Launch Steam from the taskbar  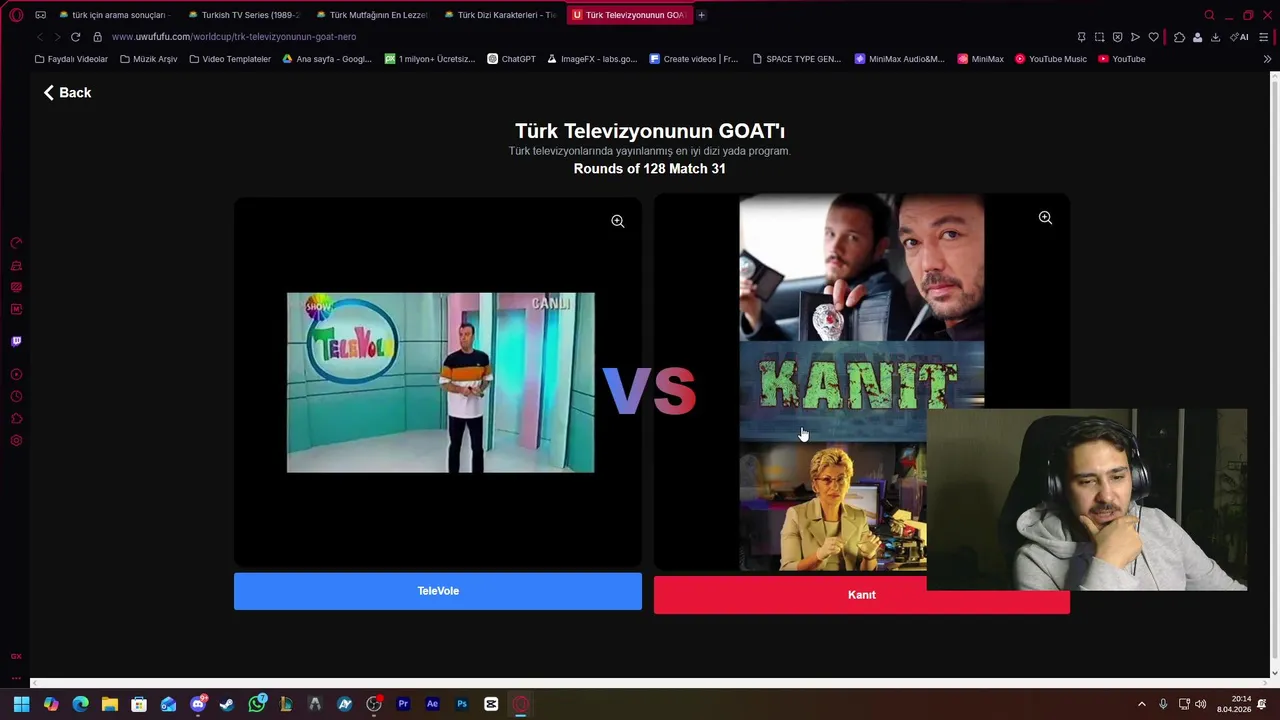coord(227,704)
